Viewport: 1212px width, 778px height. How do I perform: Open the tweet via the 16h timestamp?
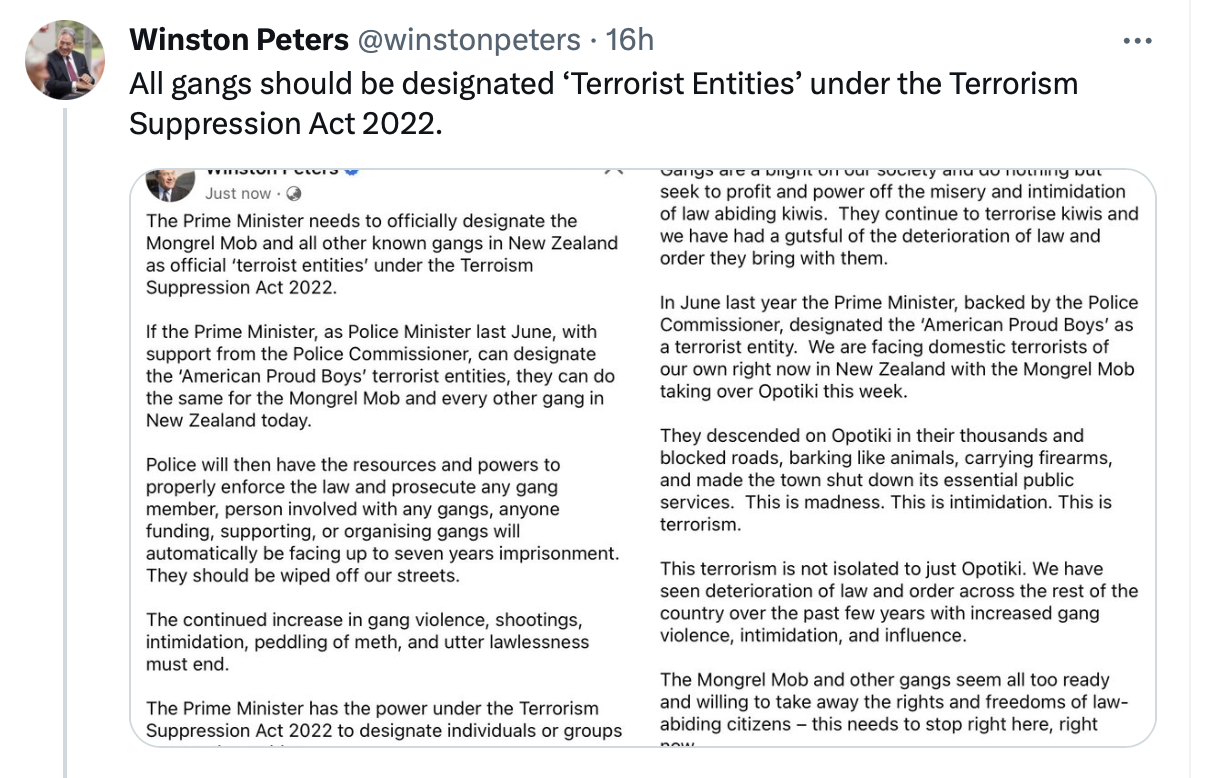point(630,40)
